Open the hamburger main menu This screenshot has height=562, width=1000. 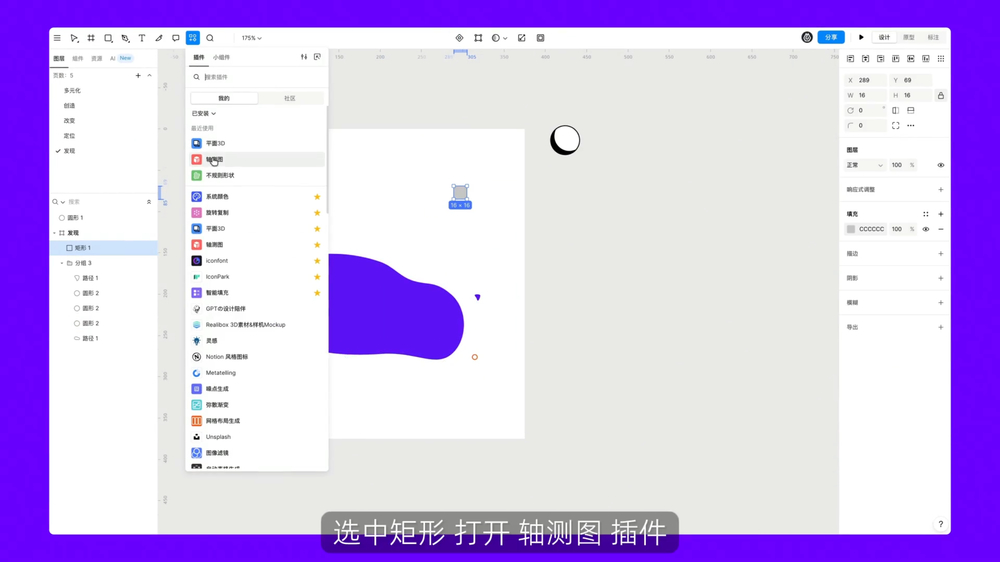point(57,38)
